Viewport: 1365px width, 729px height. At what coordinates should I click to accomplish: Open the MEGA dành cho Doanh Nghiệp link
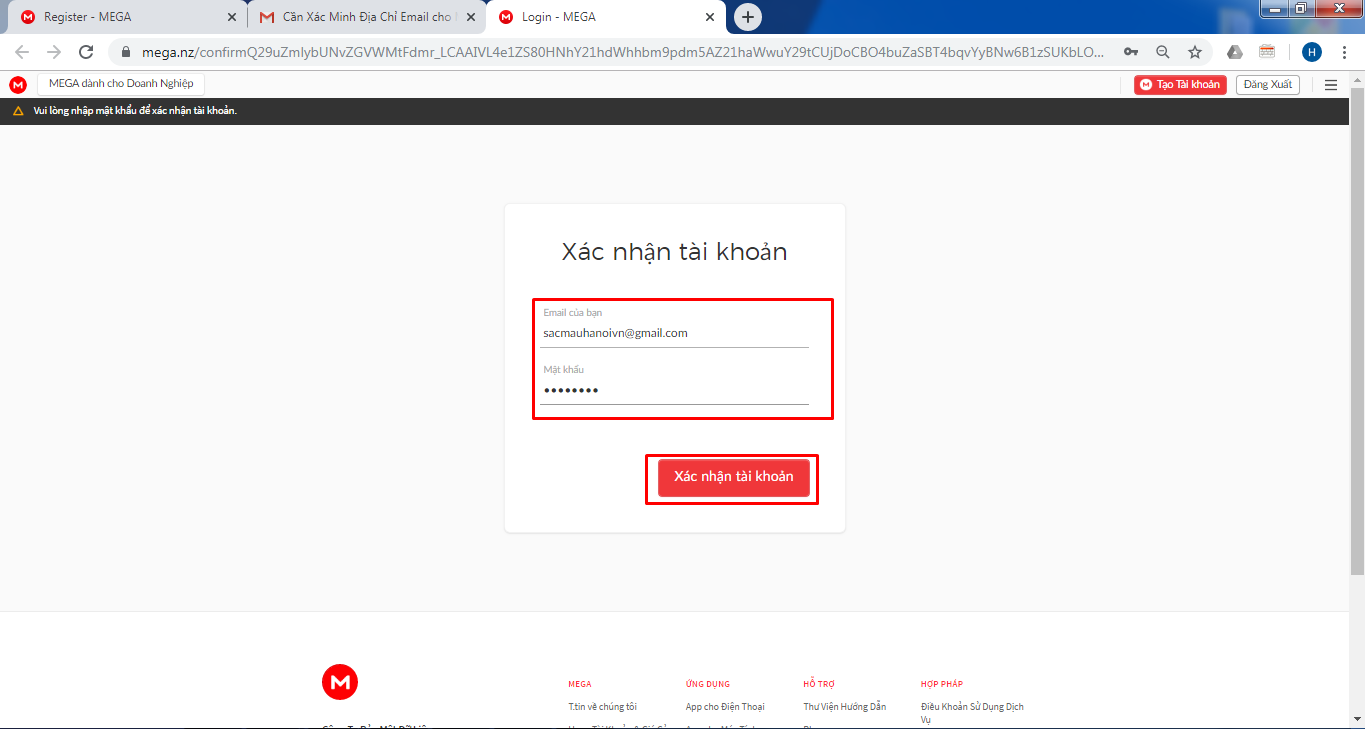point(121,84)
